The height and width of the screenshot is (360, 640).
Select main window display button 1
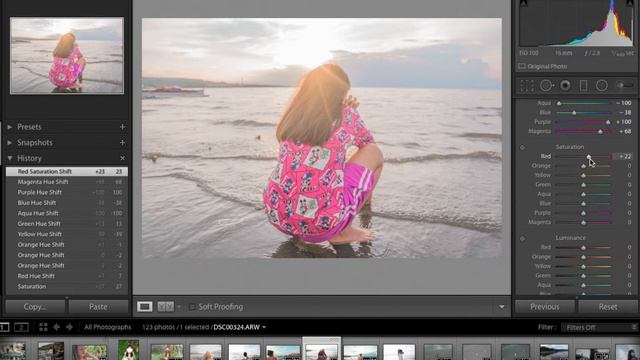coord(4,327)
